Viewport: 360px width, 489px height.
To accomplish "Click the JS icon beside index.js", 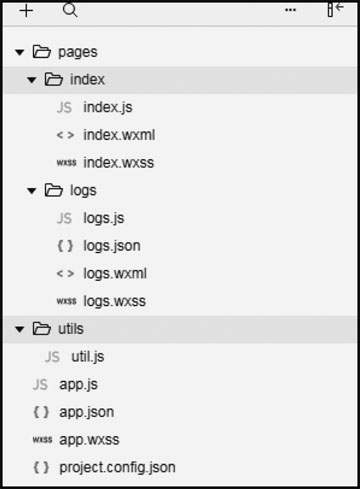I will point(64,108).
